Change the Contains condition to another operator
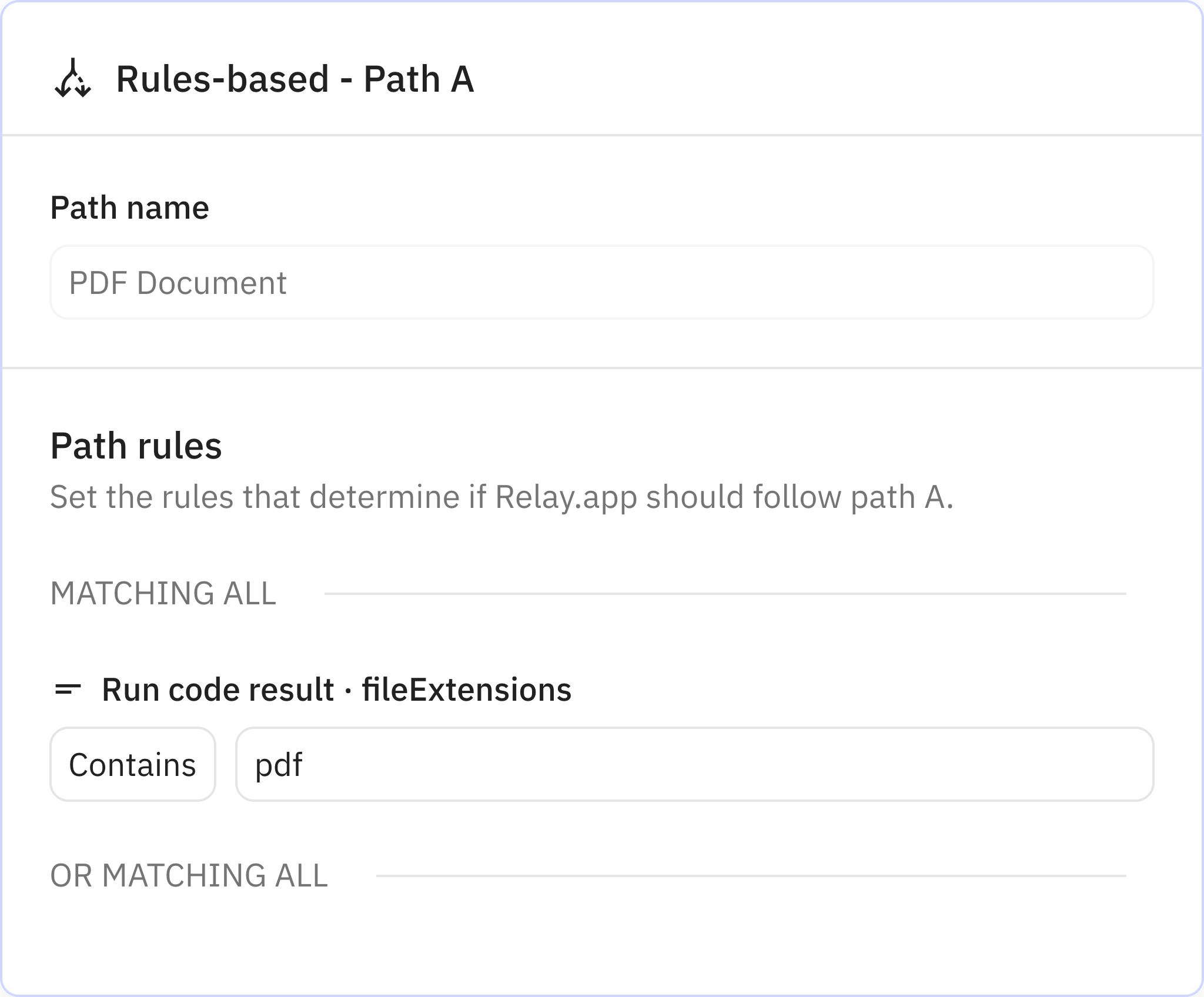The image size is (1204, 997). 132,764
